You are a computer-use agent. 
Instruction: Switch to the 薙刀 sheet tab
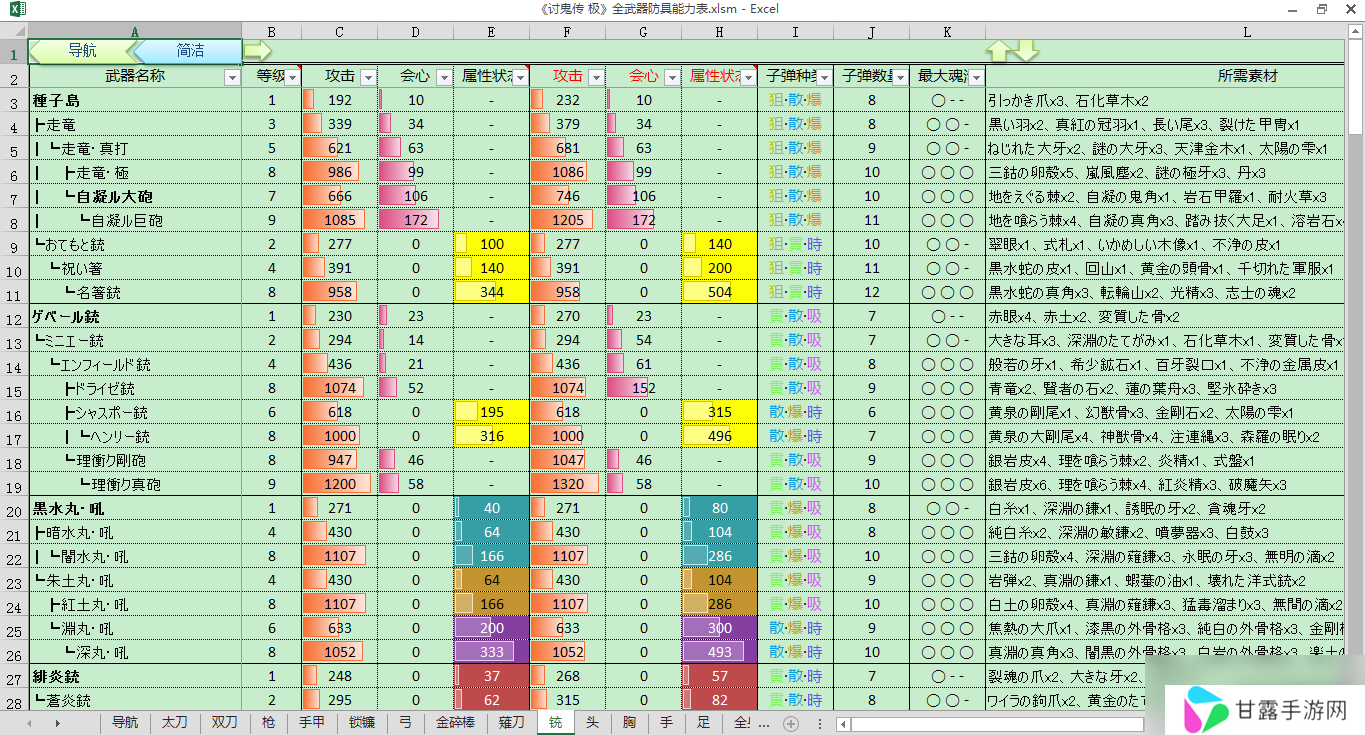[x=511, y=722]
